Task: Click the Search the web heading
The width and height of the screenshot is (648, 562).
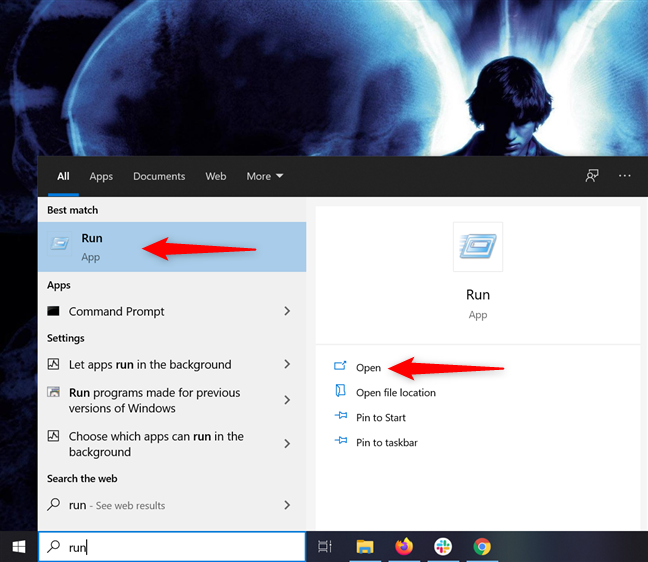Action: click(x=82, y=479)
